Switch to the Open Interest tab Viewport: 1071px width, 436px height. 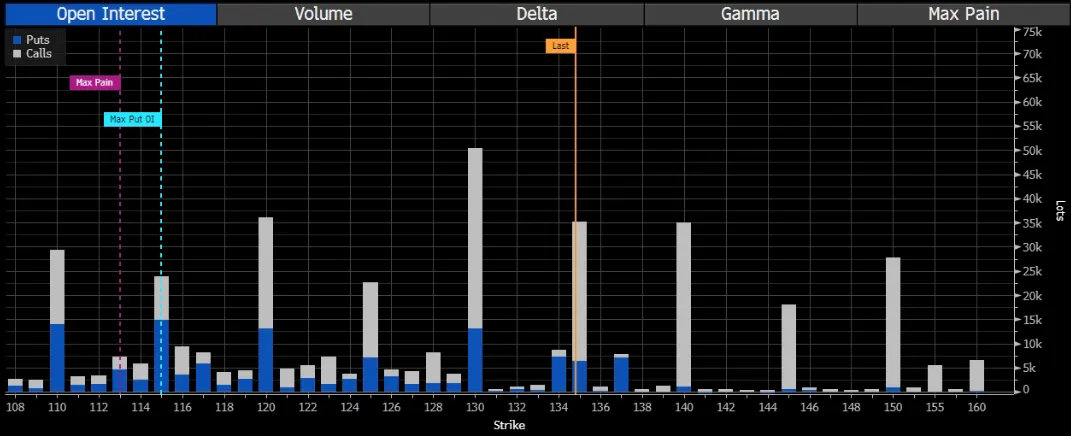110,14
